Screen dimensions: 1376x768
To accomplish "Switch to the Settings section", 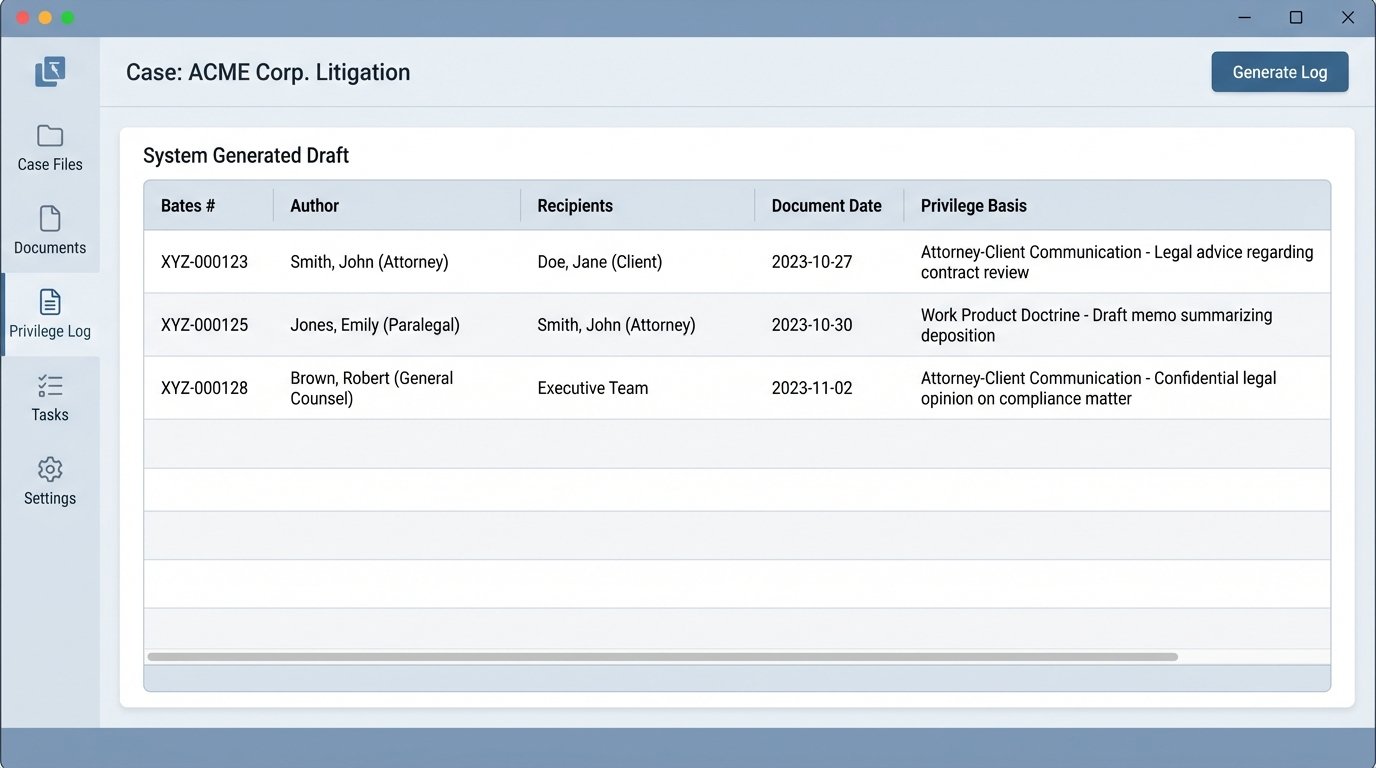I will [x=49, y=482].
